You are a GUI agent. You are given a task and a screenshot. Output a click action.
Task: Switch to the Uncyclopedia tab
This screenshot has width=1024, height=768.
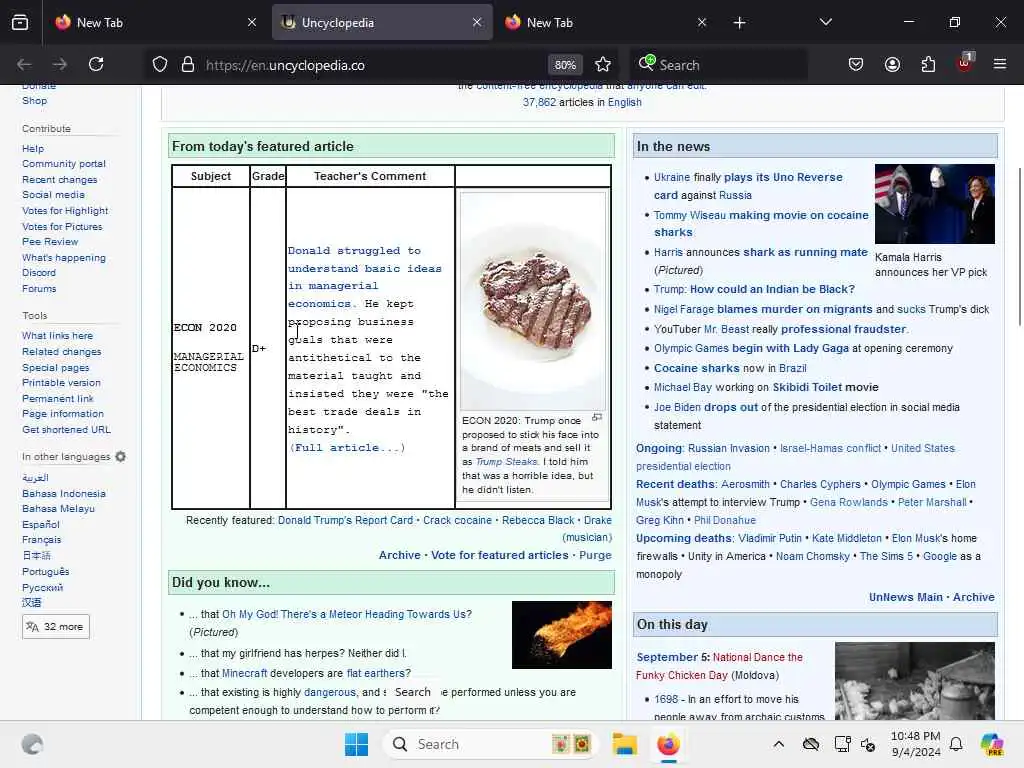click(382, 22)
